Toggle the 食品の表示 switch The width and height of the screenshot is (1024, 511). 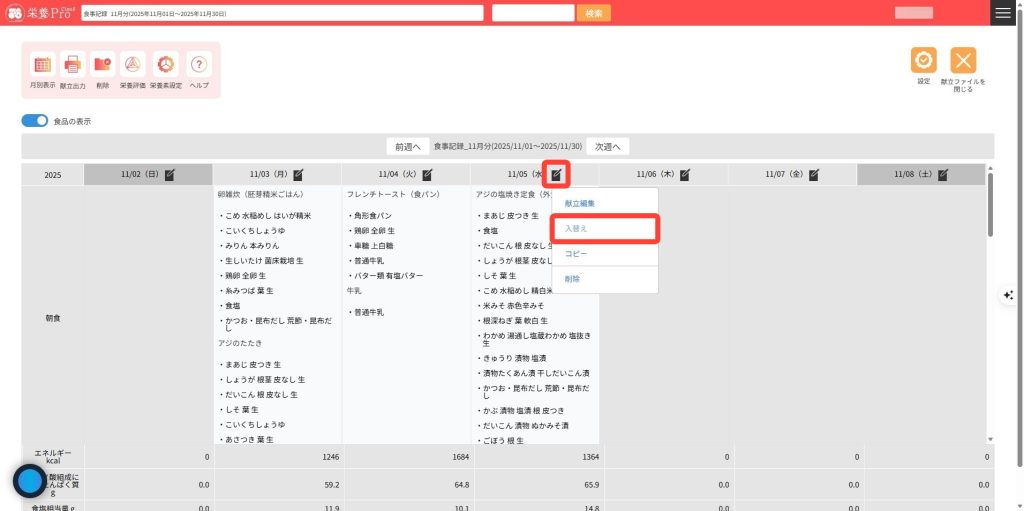[x=35, y=121]
